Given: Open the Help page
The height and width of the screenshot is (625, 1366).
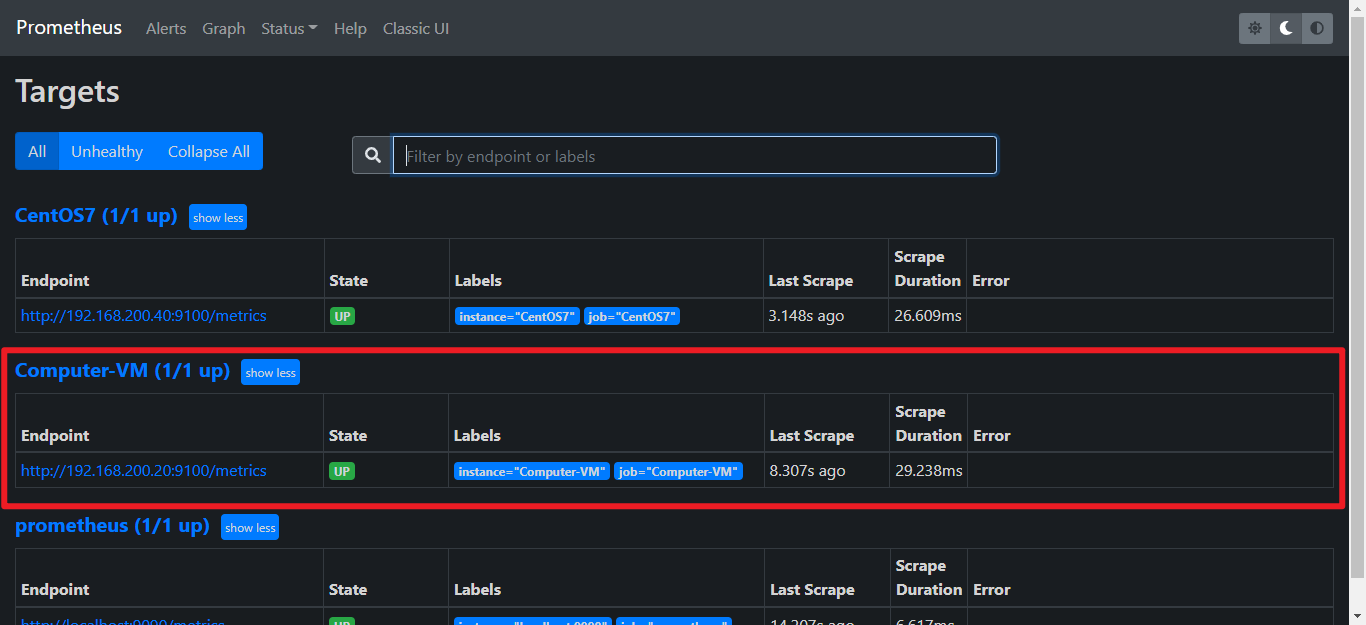Looking at the screenshot, I should point(350,29).
